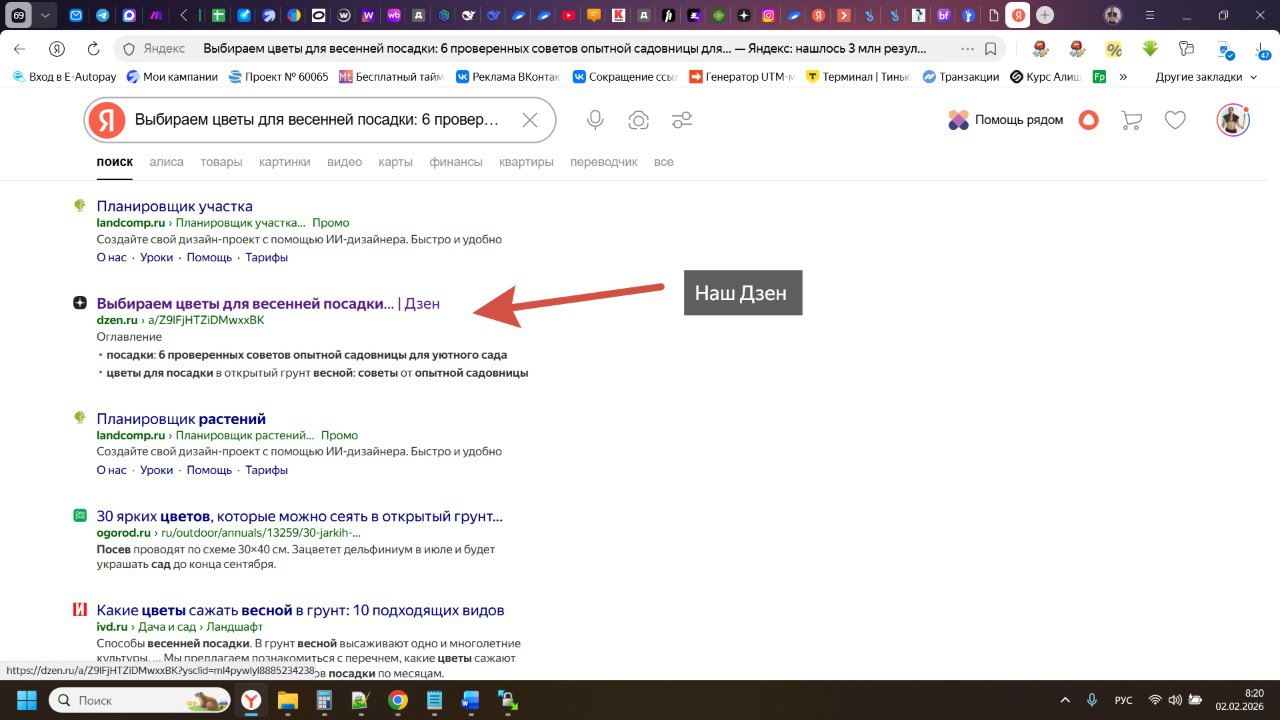Switch to the квартиры search tab

point(526,162)
